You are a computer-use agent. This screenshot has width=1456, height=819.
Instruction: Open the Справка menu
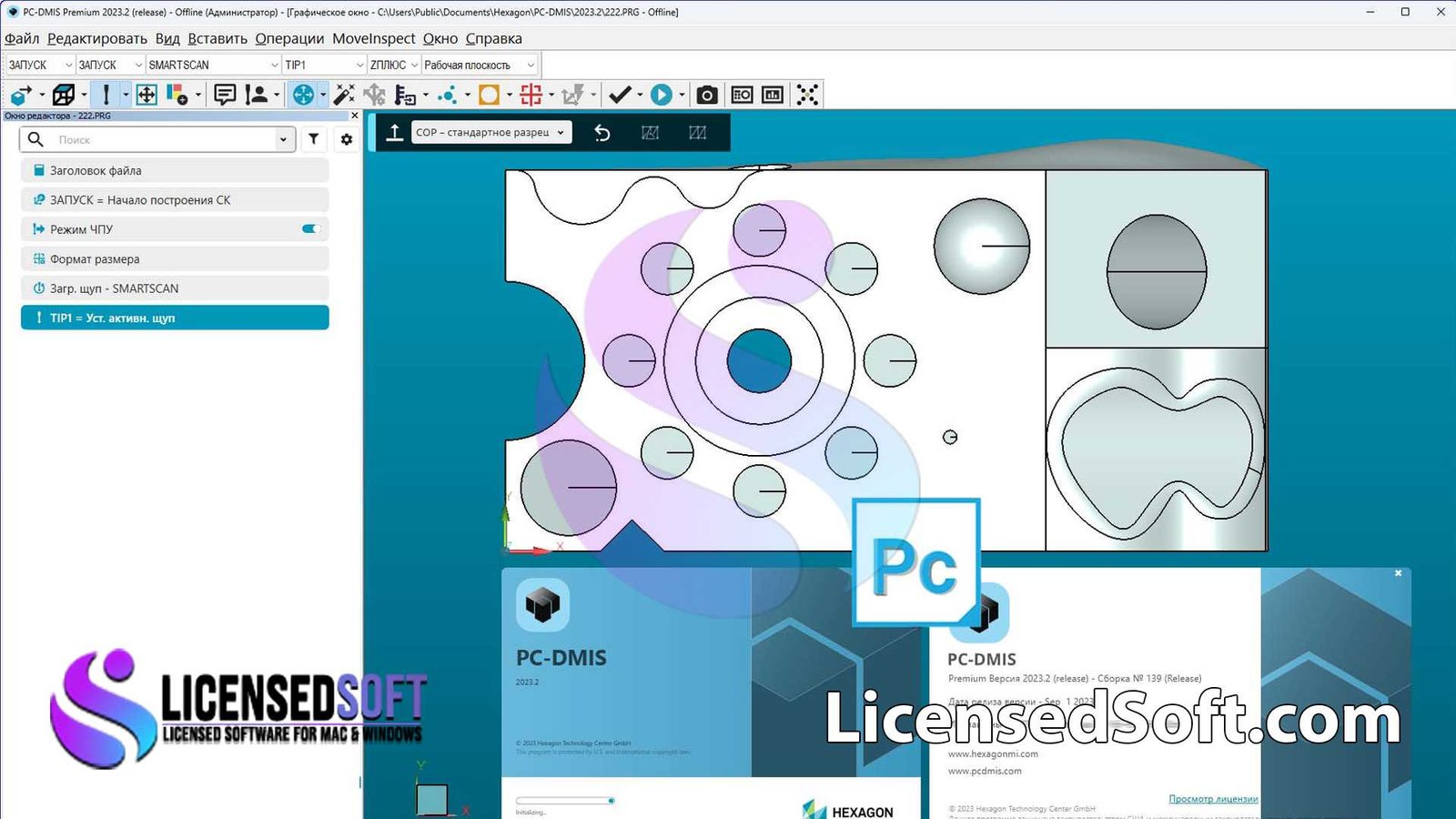pyautogui.click(x=494, y=38)
